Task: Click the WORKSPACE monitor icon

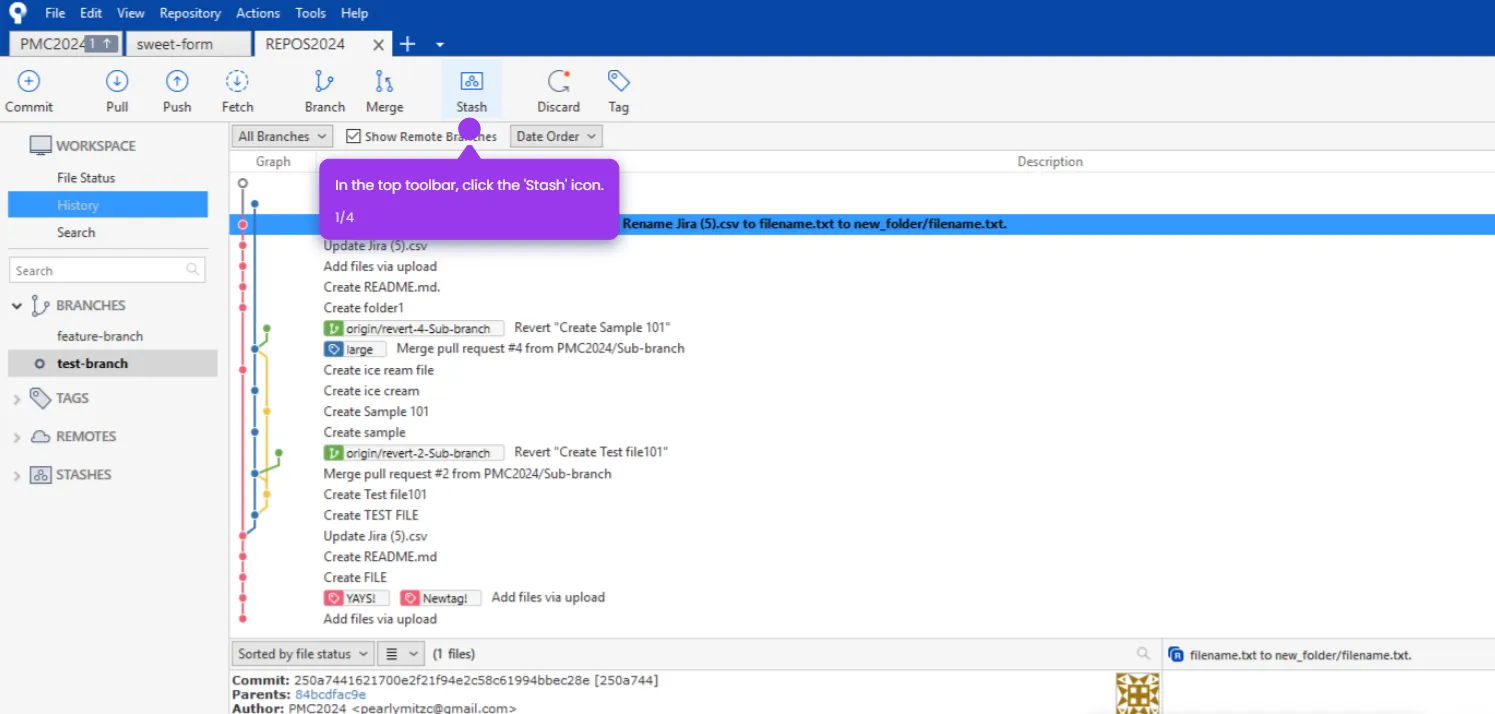Action: pos(40,146)
